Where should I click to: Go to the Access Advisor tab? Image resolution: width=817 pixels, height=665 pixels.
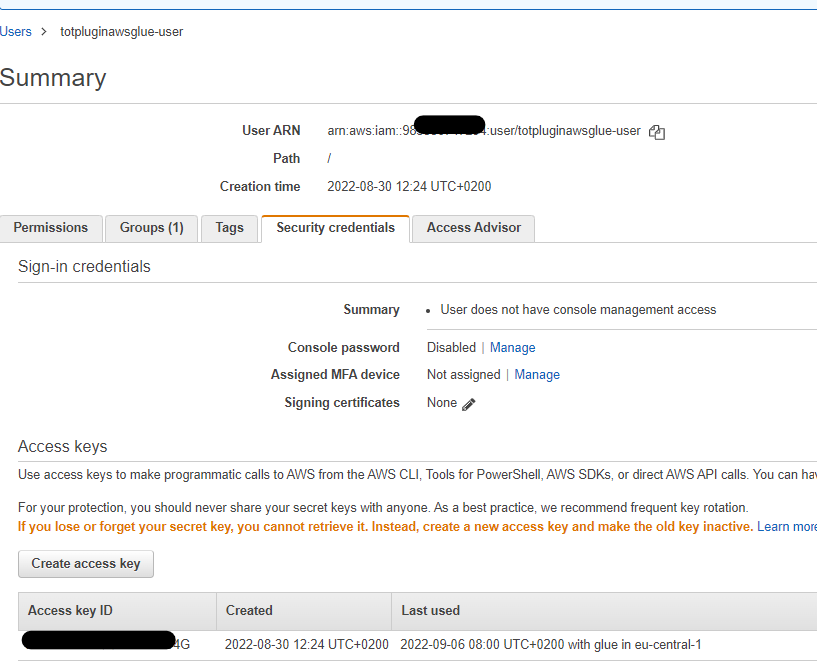[x=473, y=228]
